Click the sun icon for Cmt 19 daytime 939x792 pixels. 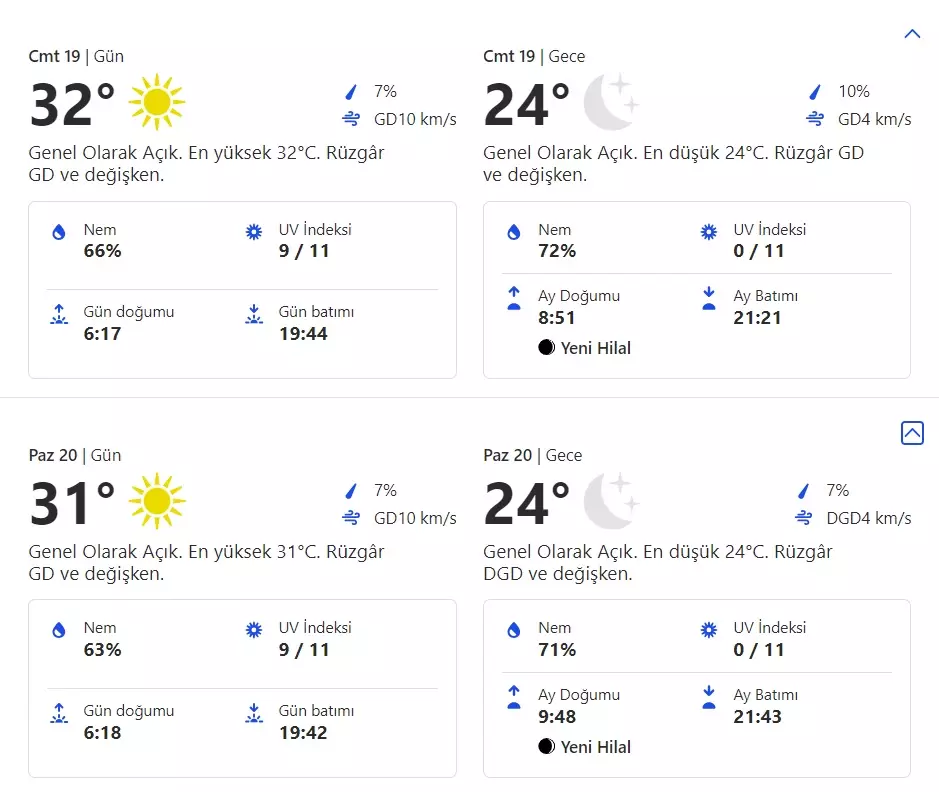[157, 102]
